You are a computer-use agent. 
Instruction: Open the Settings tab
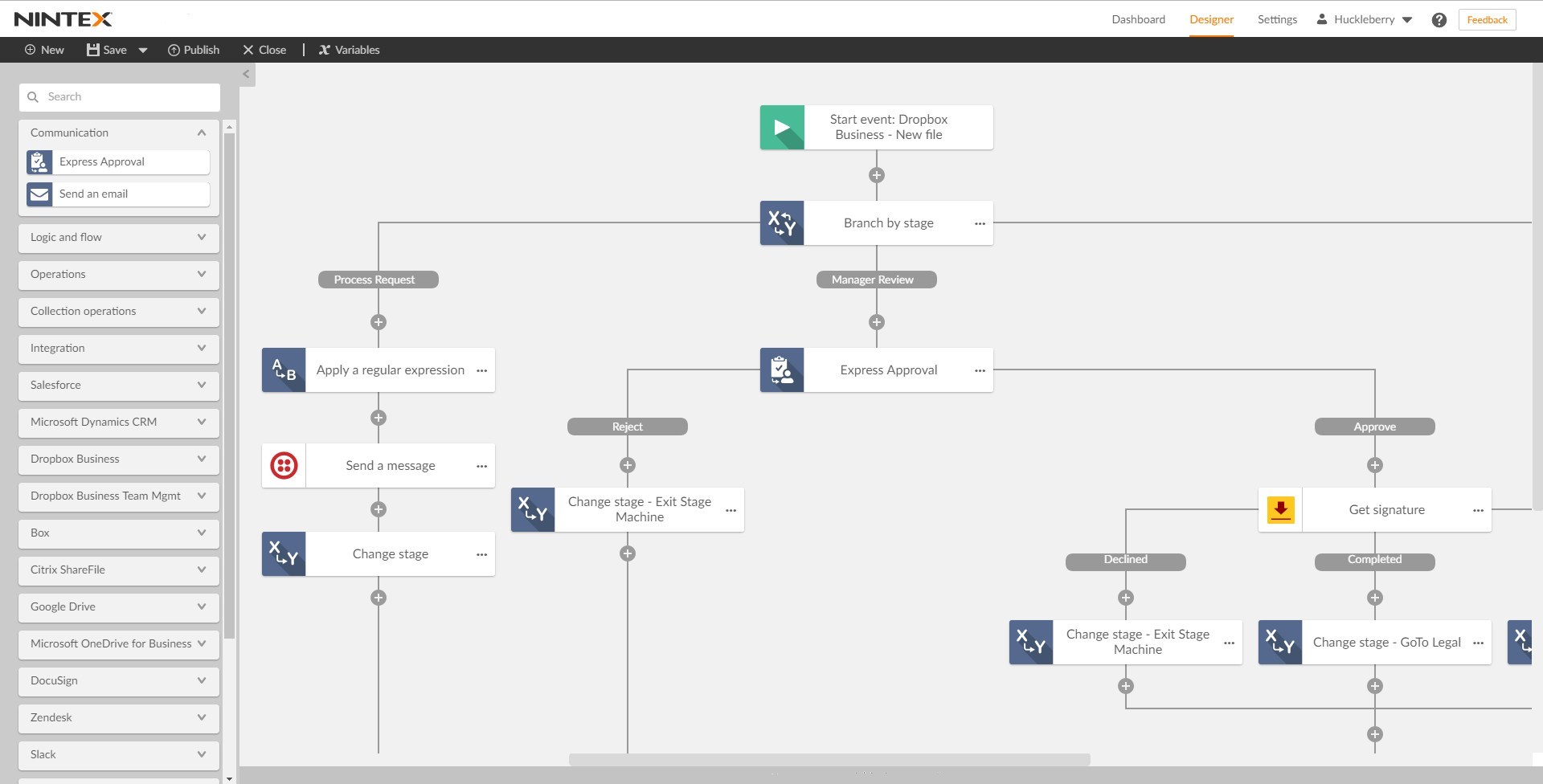point(1277,20)
